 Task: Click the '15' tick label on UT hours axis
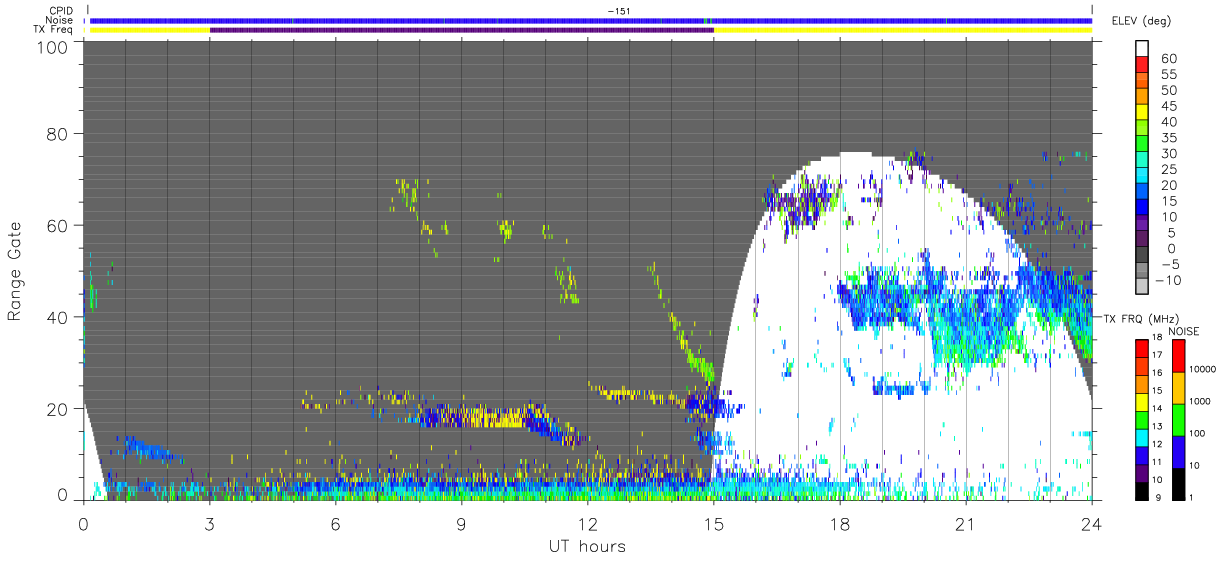point(713,524)
